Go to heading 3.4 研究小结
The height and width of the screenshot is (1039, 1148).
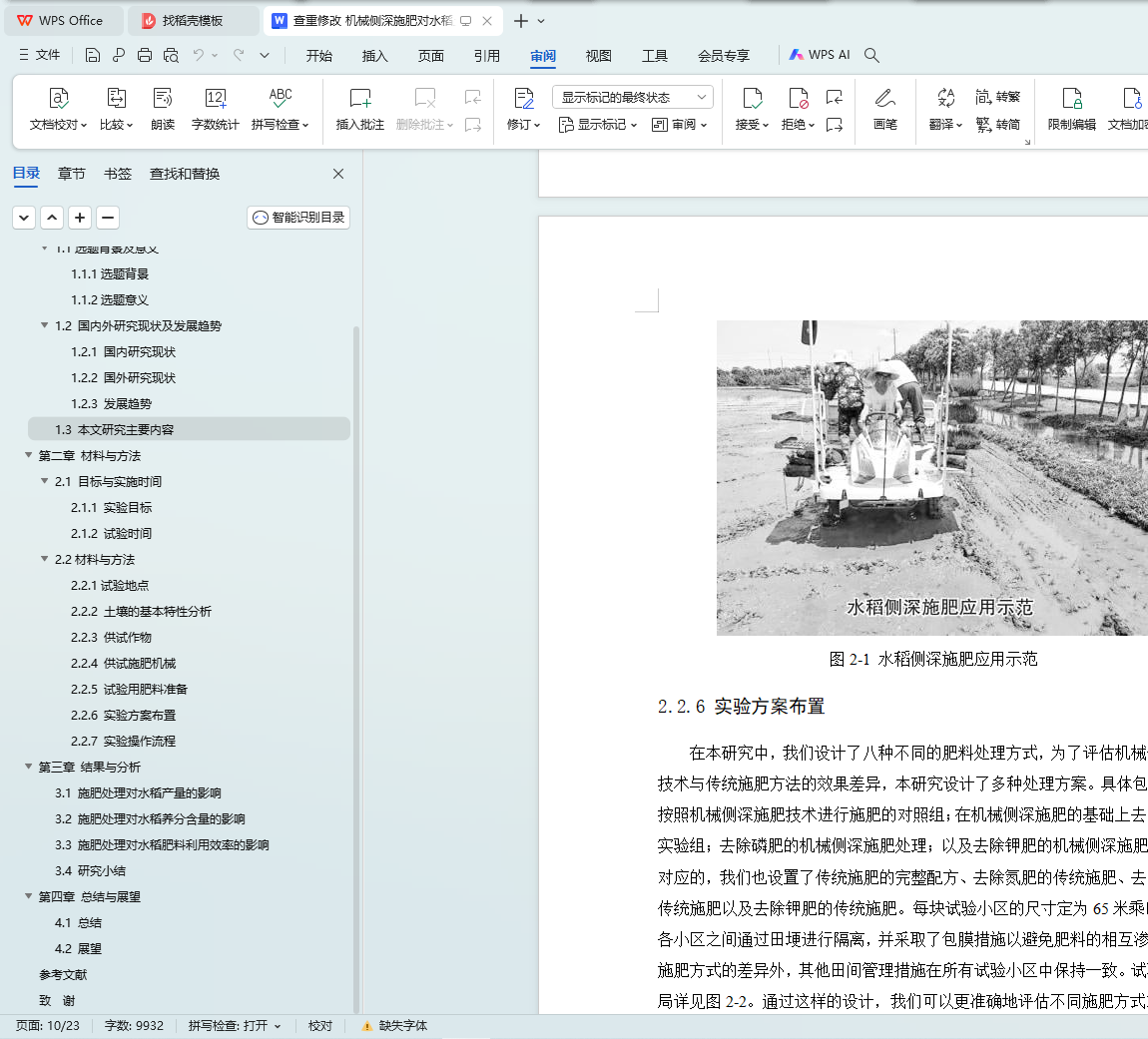tap(90, 870)
